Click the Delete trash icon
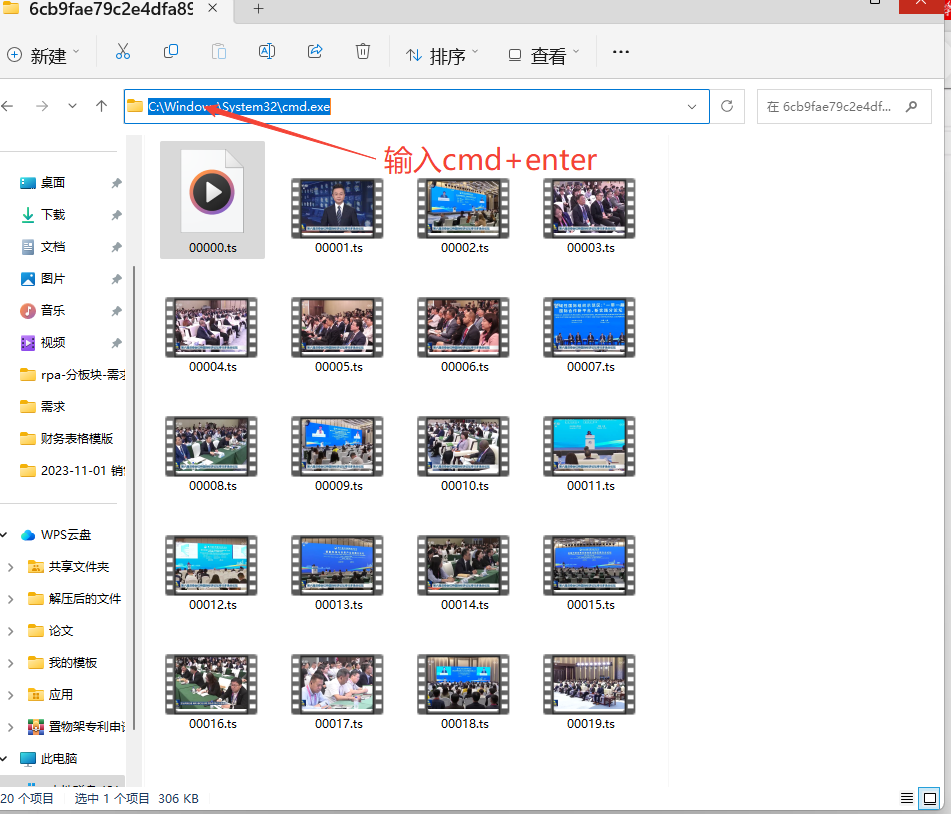 [363, 52]
